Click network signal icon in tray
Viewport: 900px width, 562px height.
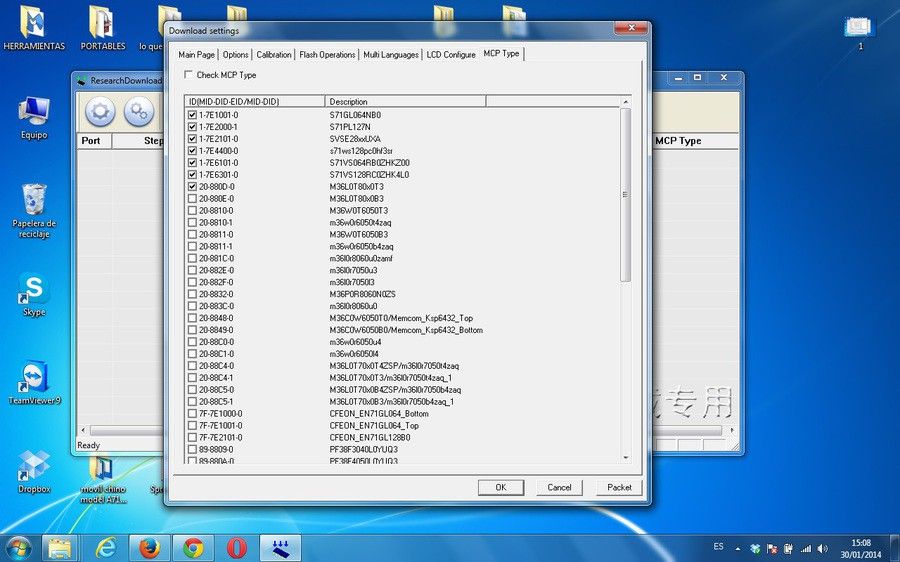tap(805, 549)
